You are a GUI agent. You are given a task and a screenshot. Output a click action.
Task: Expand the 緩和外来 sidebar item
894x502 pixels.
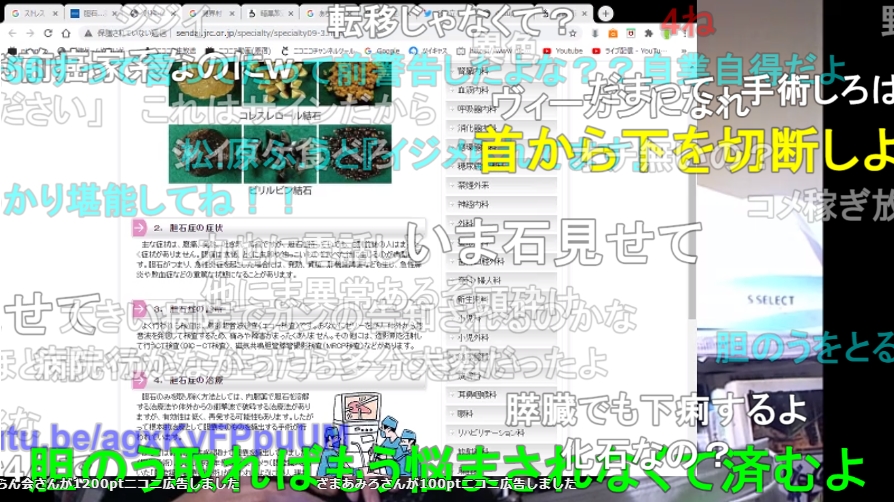pyautogui.click(x=501, y=185)
